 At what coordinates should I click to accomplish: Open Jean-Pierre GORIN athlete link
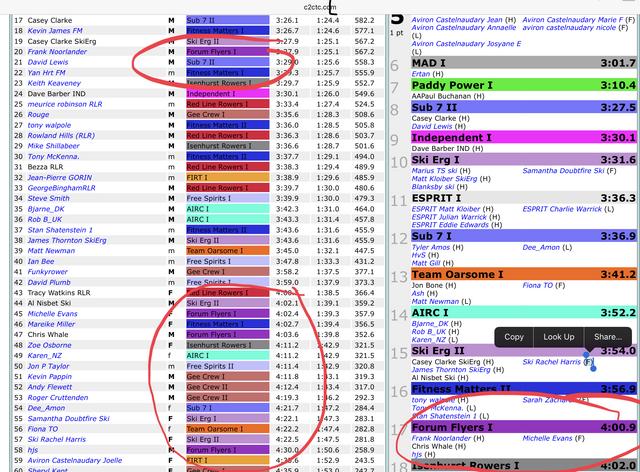point(60,178)
